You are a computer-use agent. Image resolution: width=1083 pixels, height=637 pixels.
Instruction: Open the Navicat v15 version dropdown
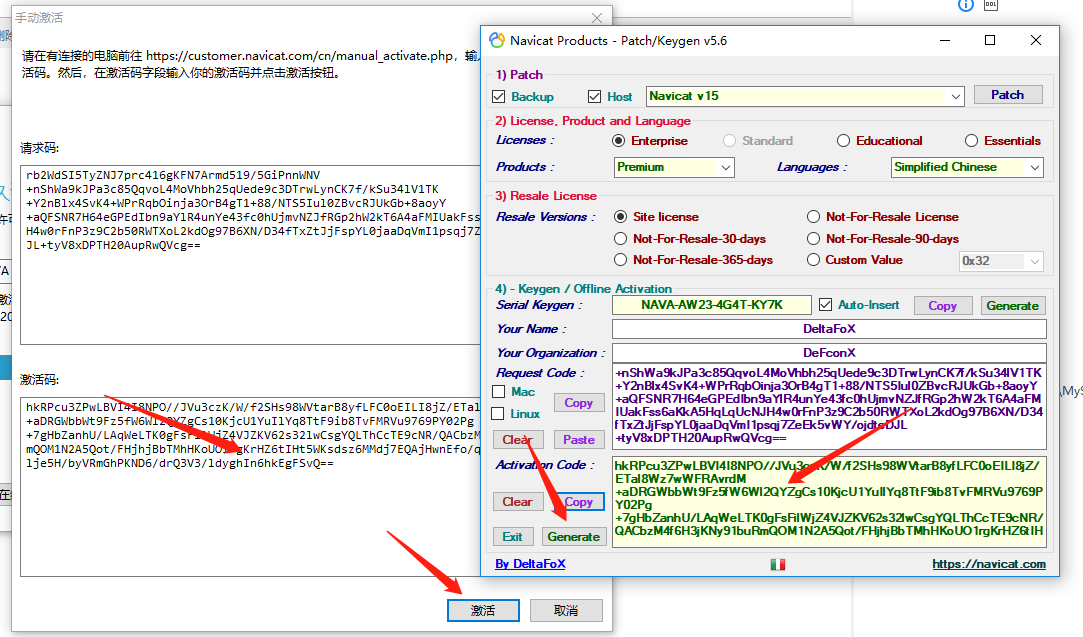[x=805, y=96]
